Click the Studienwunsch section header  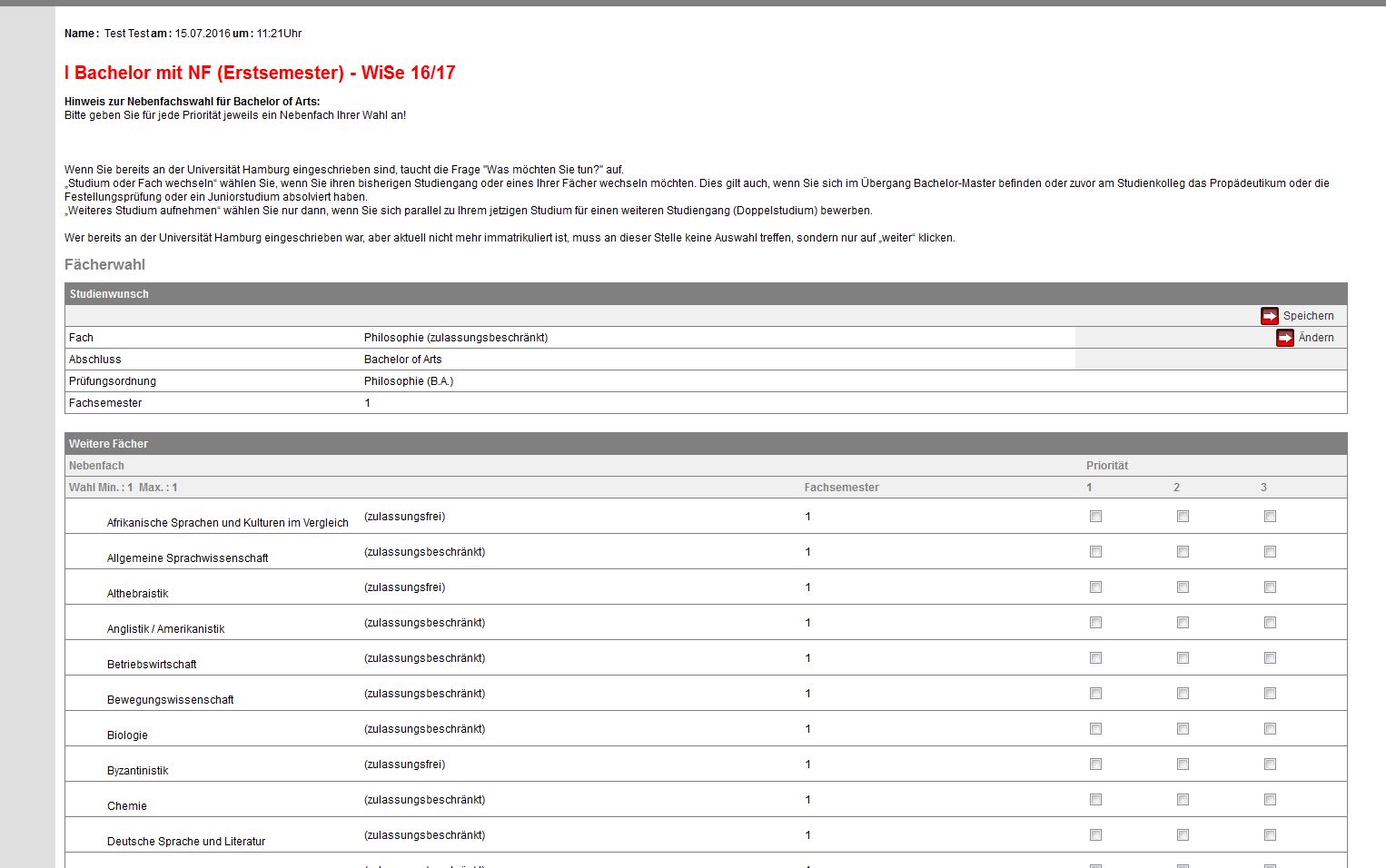109,294
